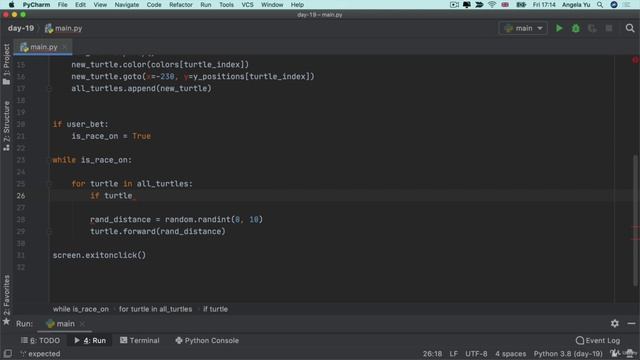Viewport: 640px width, 360px height.
Task: Click the 'while is_race_on' editor breadcrumb
Action: point(81,309)
